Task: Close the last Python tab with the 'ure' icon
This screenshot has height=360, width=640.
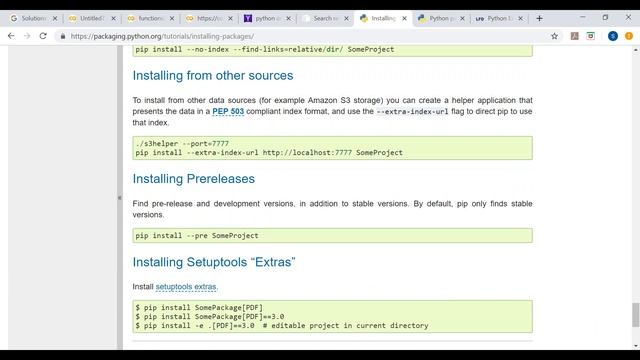Action: coord(520,18)
